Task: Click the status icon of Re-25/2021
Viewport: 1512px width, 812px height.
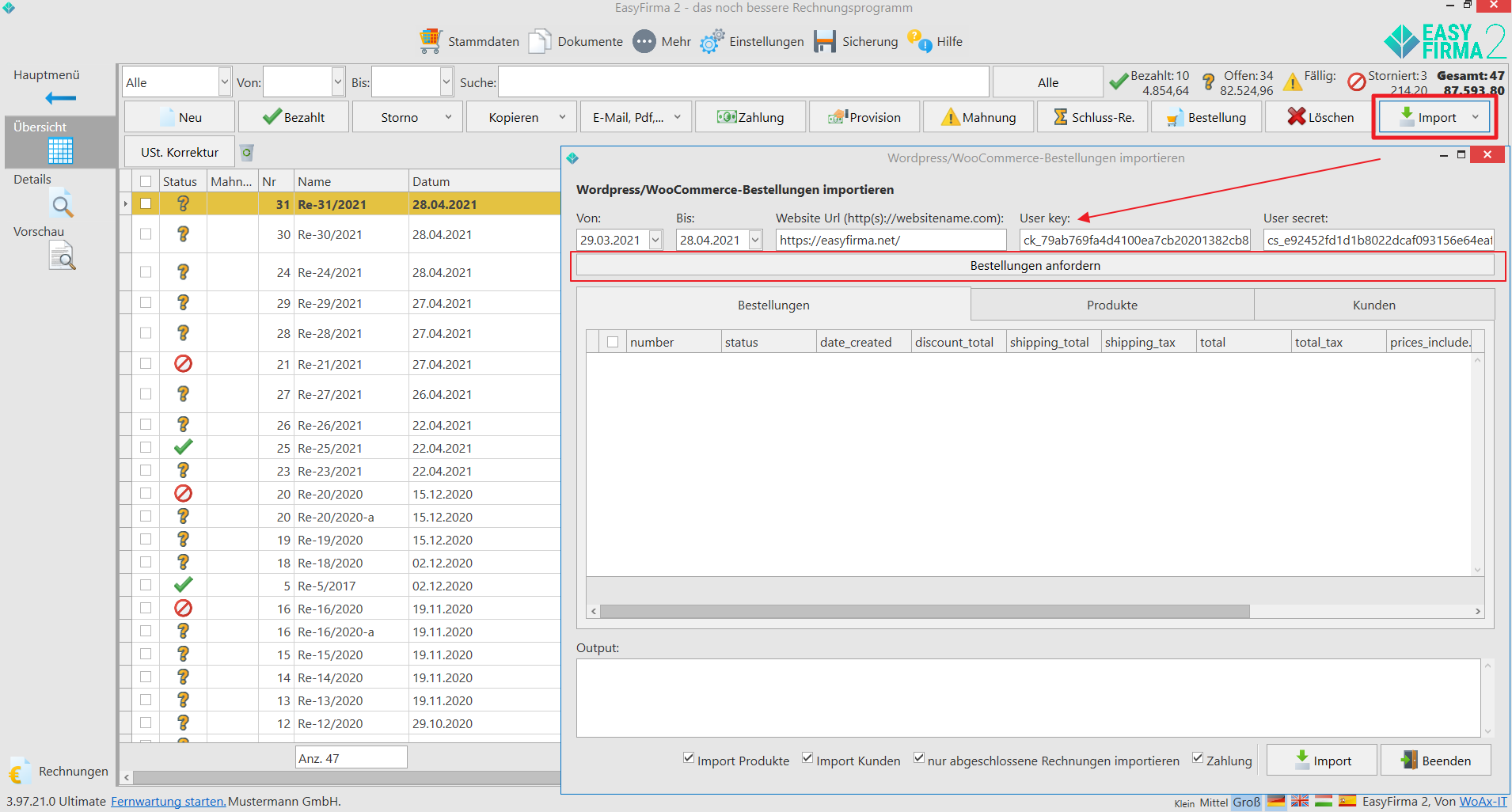Action: point(183,447)
